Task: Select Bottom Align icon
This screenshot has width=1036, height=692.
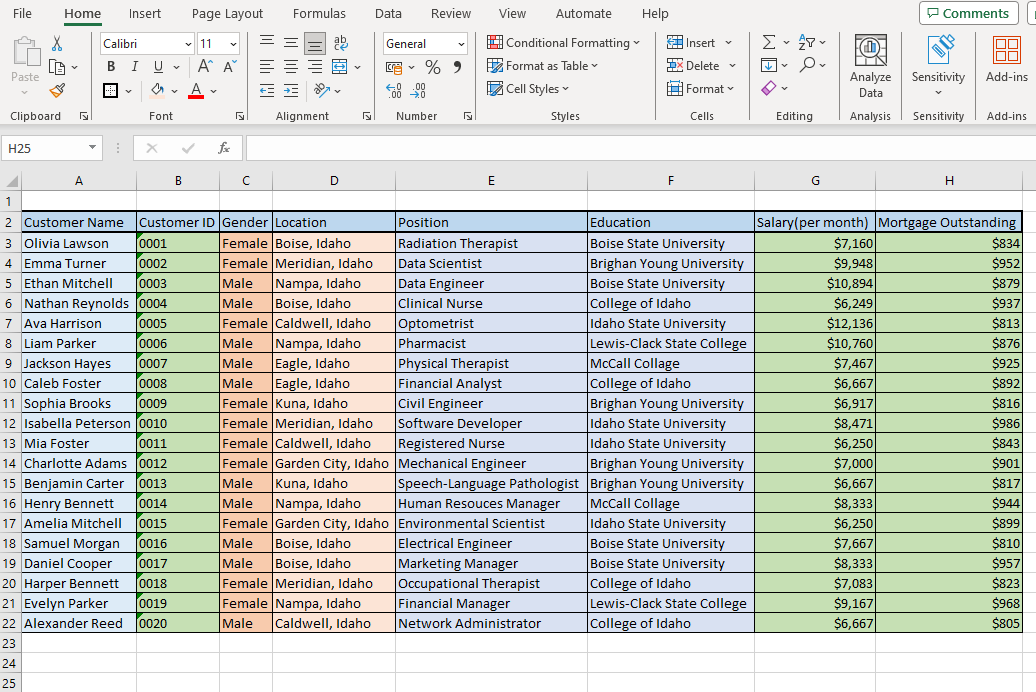Action: click(315, 44)
